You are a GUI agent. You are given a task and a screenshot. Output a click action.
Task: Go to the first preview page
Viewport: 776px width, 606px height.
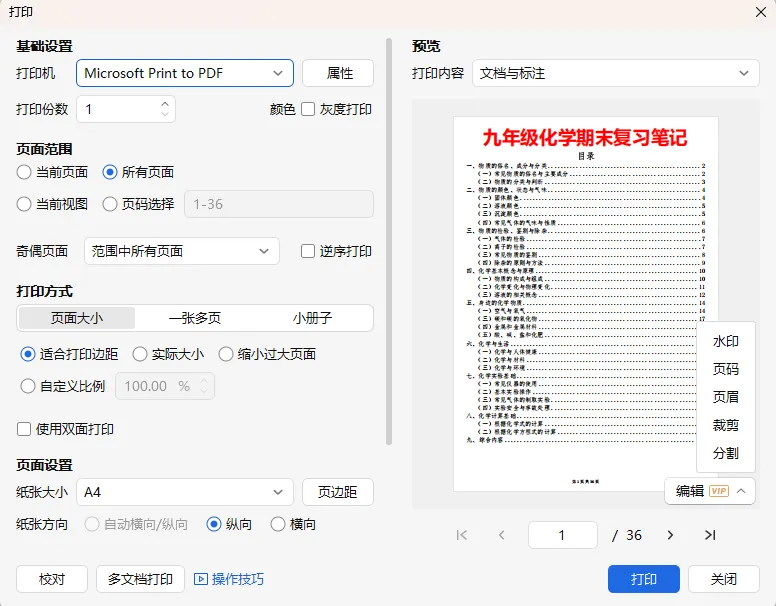coord(462,535)
